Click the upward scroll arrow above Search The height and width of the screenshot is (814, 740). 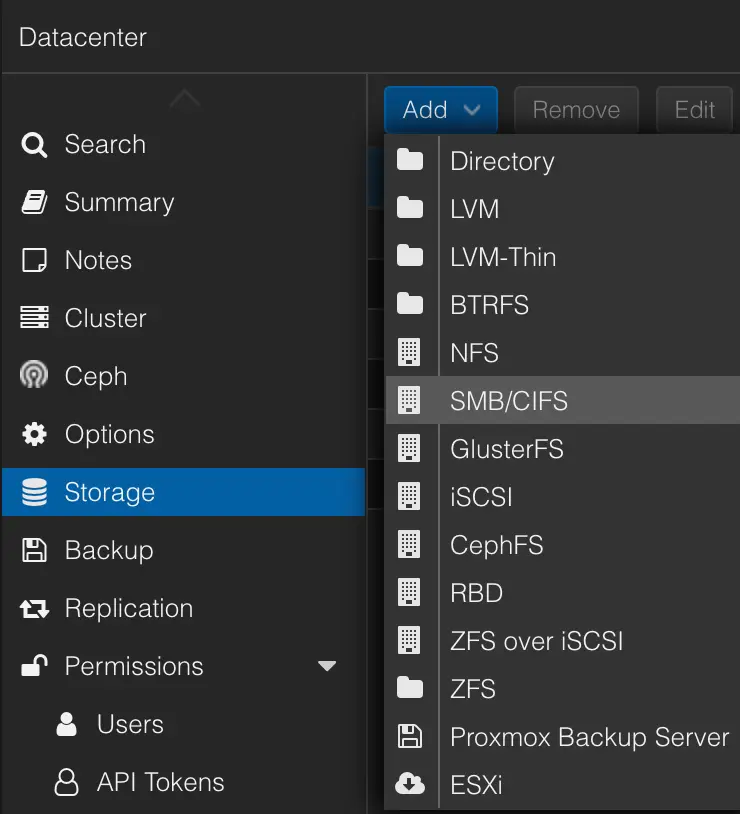click(x=184, y=98)
